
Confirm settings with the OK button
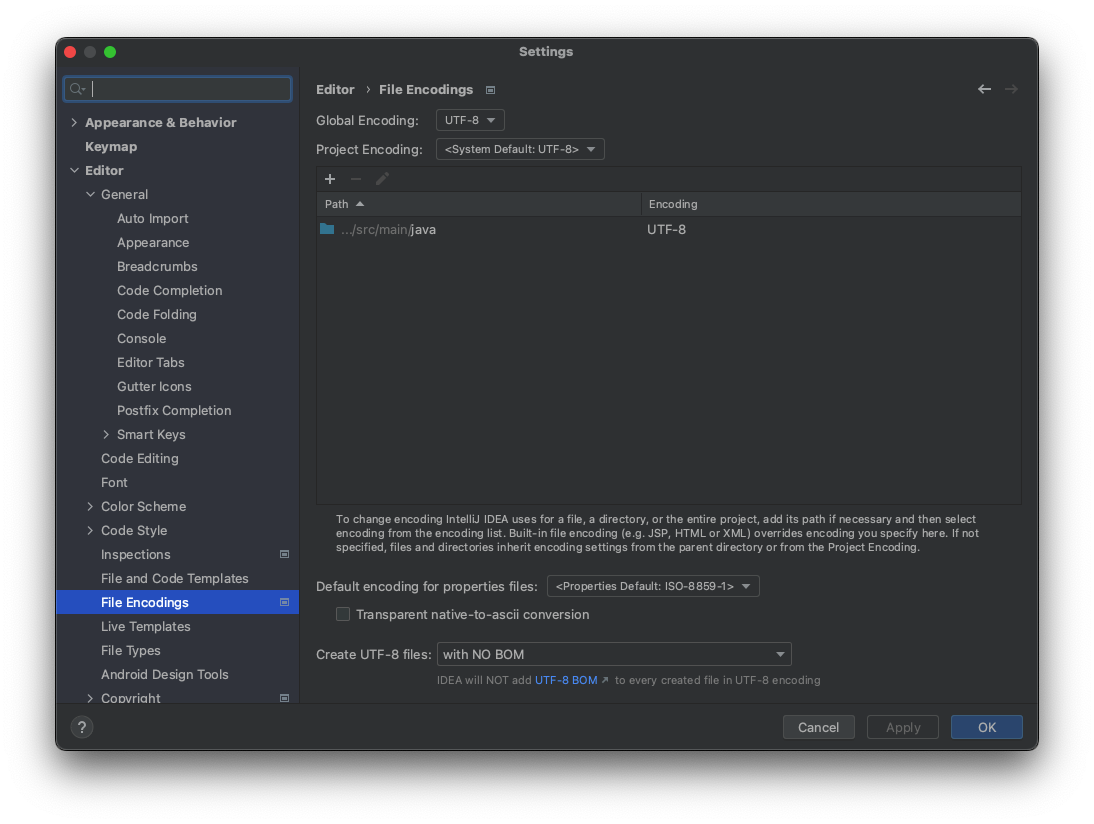[x=986, y=727]
